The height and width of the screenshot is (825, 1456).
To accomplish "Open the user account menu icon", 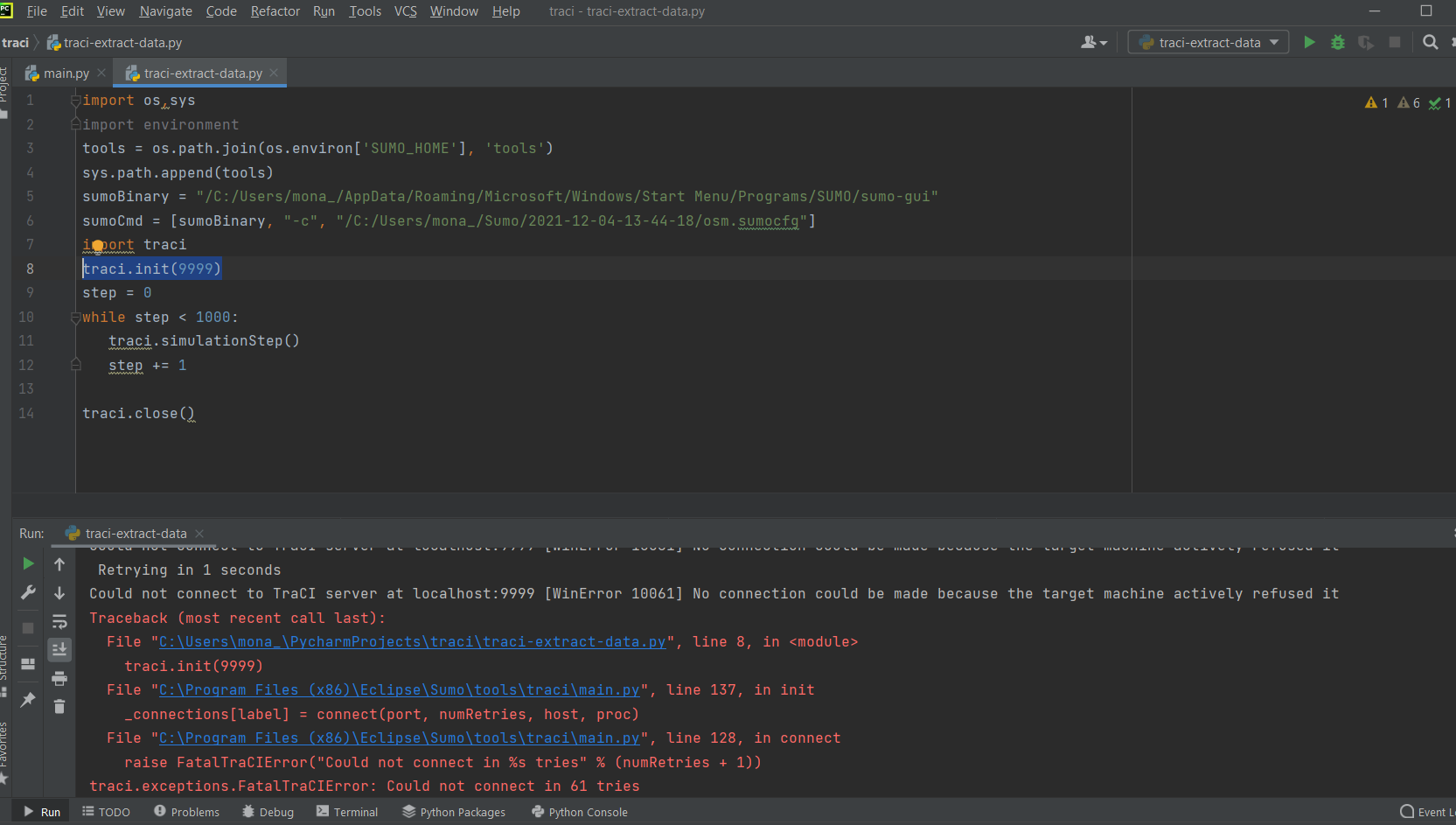I will [1094, 42].
